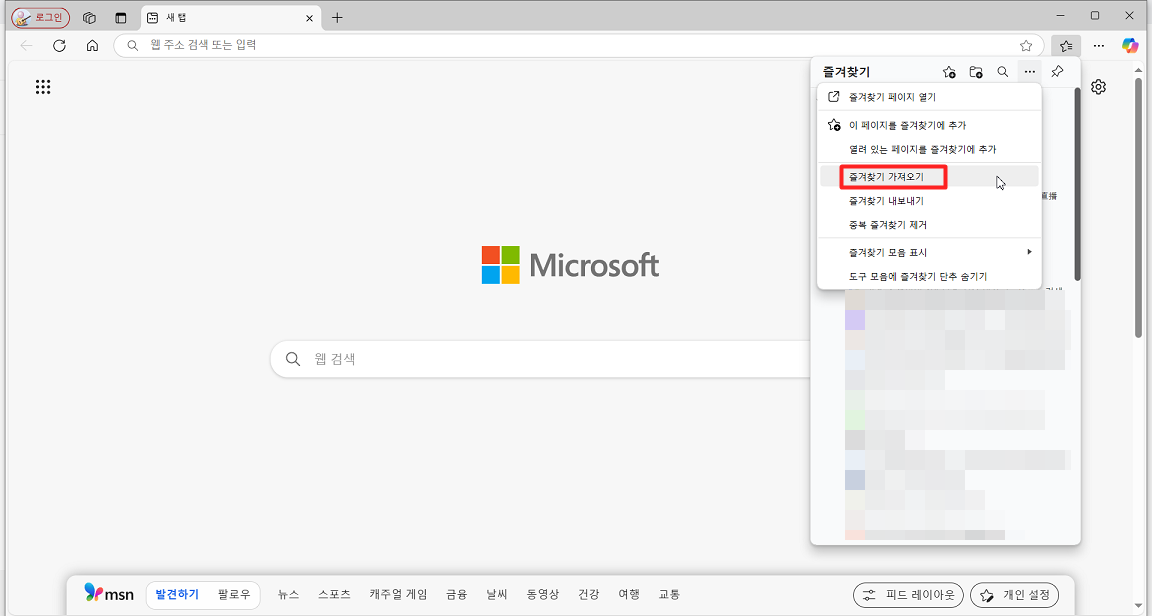The width and height of the screenshot is (1152, 616).
Task: Select 즐겨찾기 페이지 열기 menu item
Action: pyautogui.click(x=929, y=97)
